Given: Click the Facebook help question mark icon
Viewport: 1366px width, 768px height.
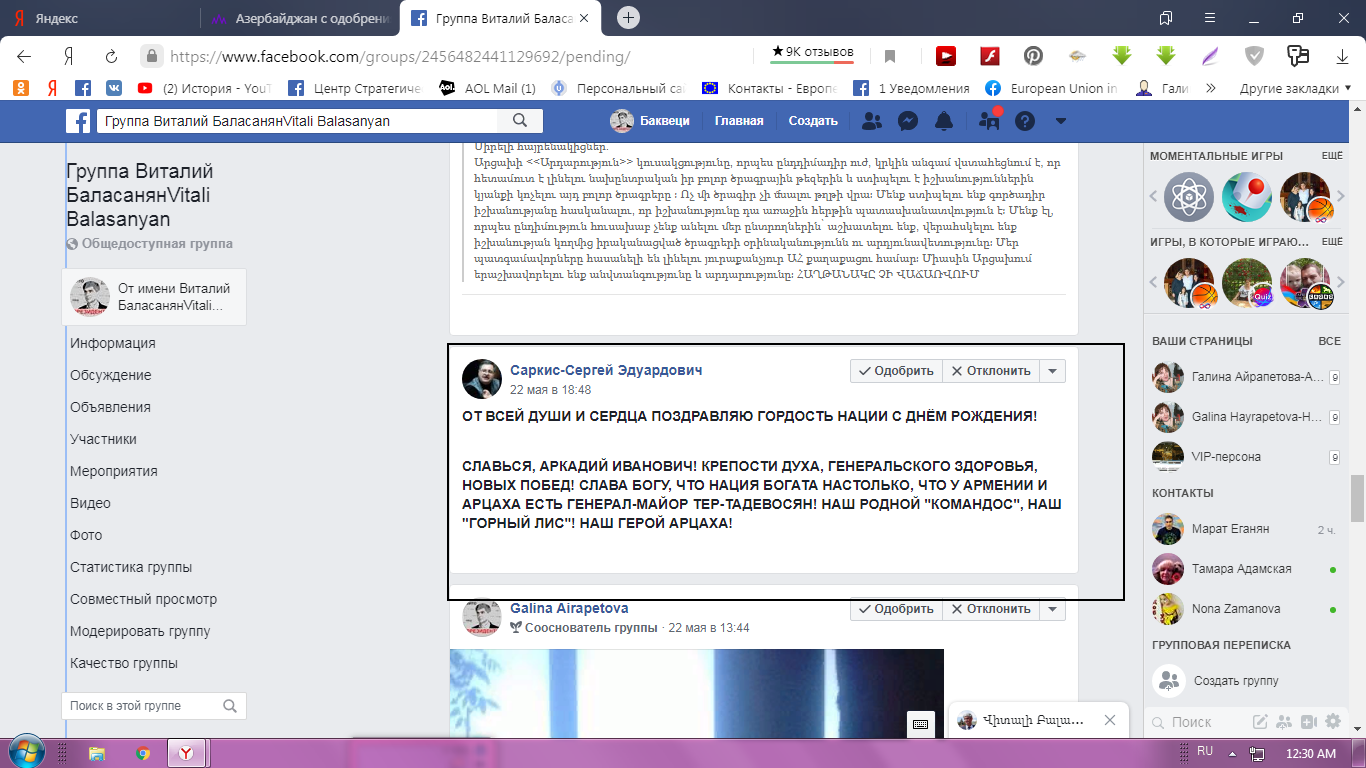Looking at the screenshot, I should tap(1025, 121).
